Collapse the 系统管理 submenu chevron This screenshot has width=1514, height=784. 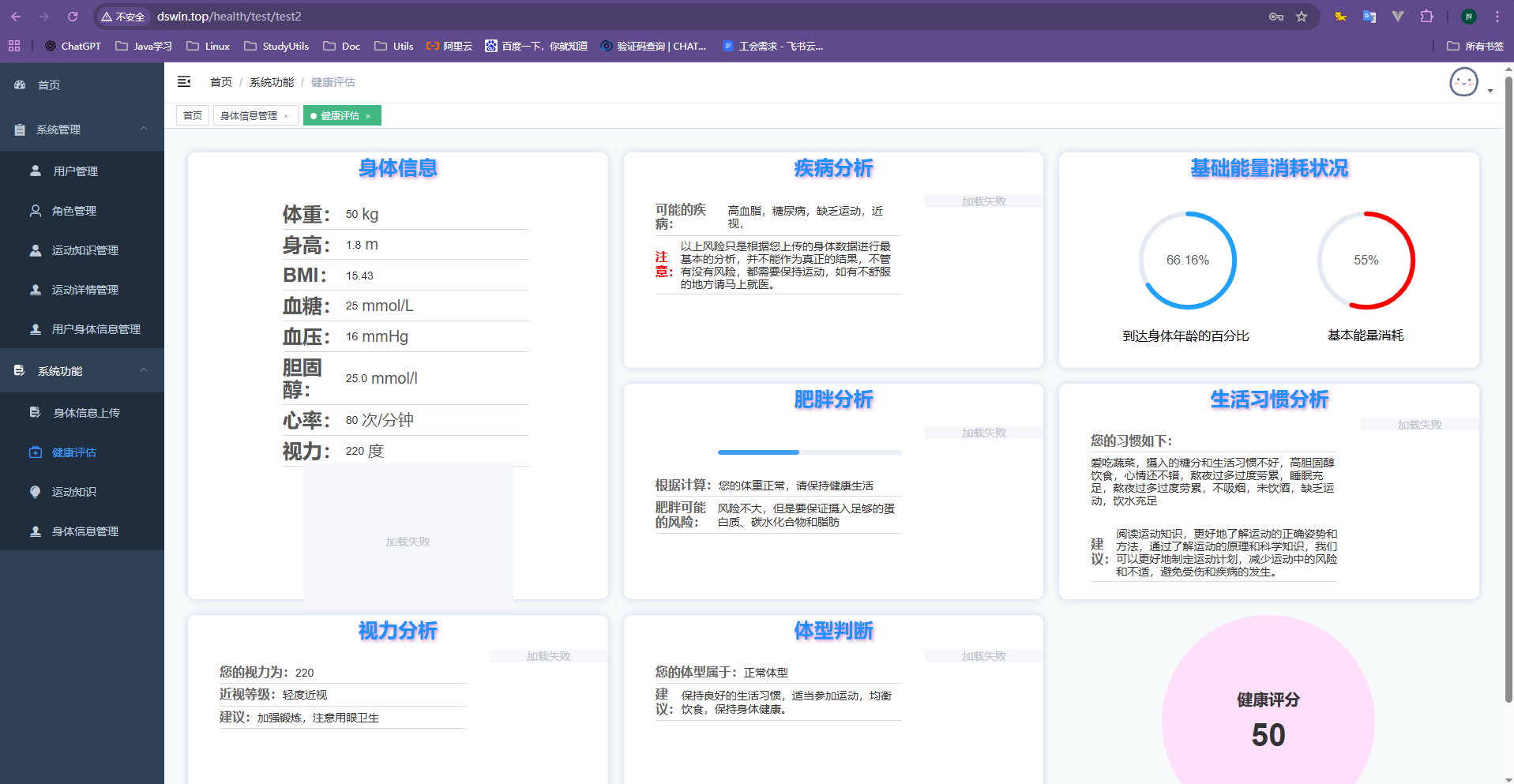click(x=144, y=129)
